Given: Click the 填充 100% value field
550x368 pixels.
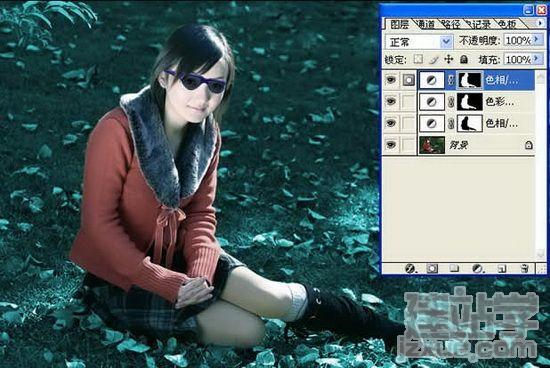Looking at the screenshot, I should tap(518, 59).
